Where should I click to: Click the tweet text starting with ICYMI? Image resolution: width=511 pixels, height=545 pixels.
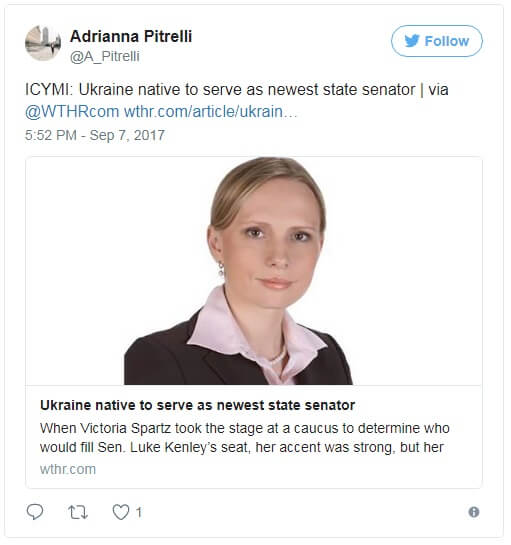[x=236, y=101]
